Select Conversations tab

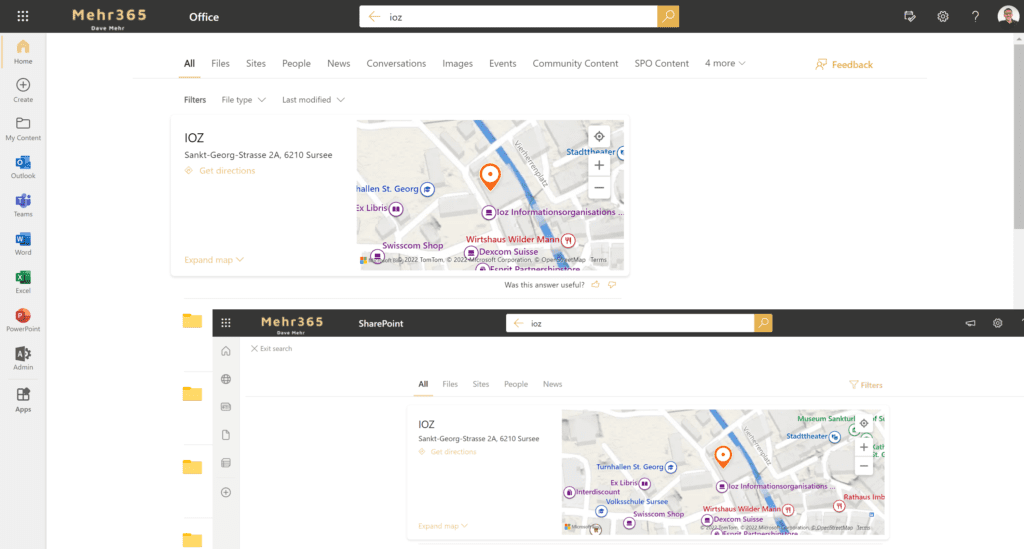[x=396, y=63]
